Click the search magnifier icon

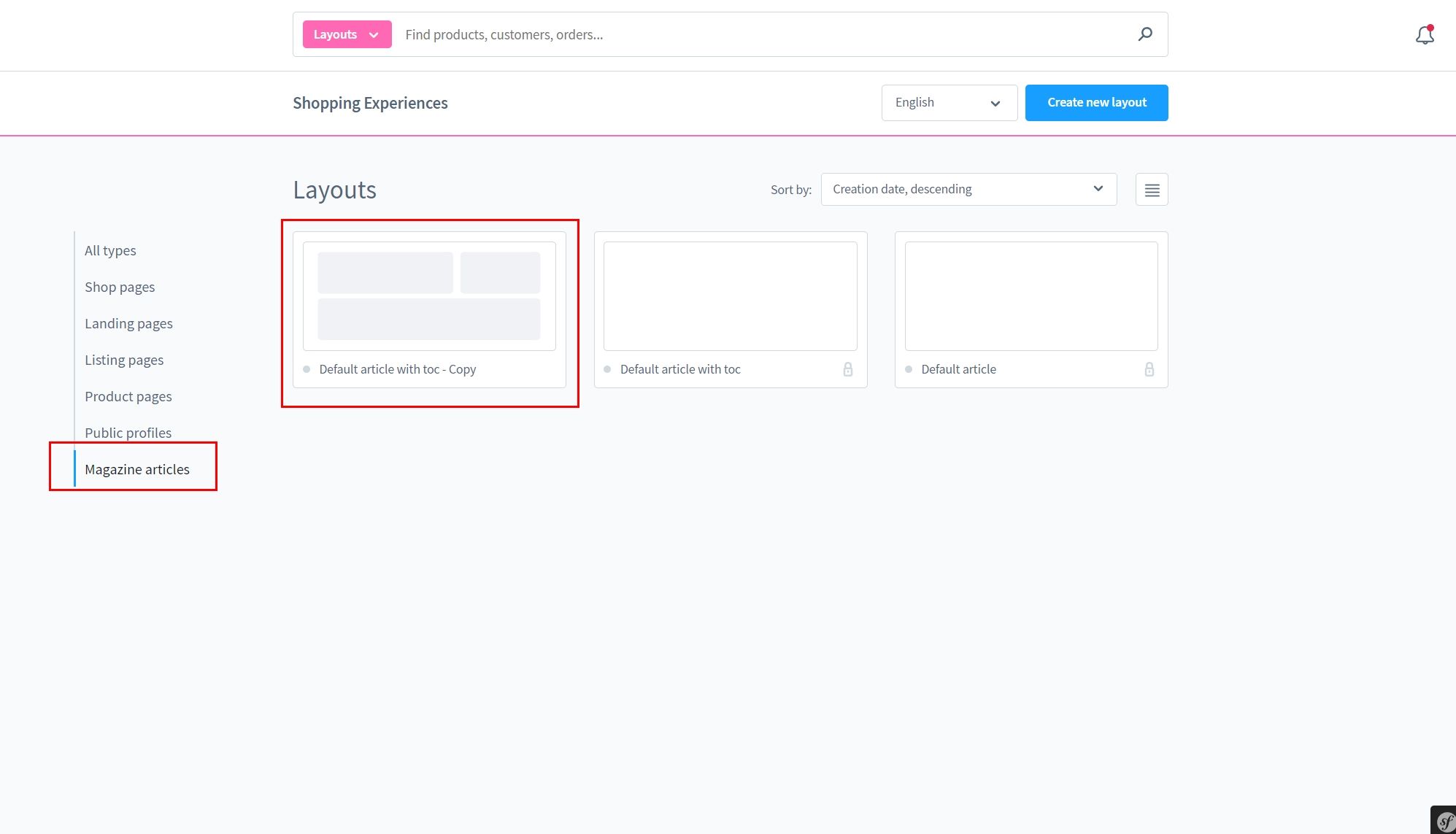pos(1145,34)
